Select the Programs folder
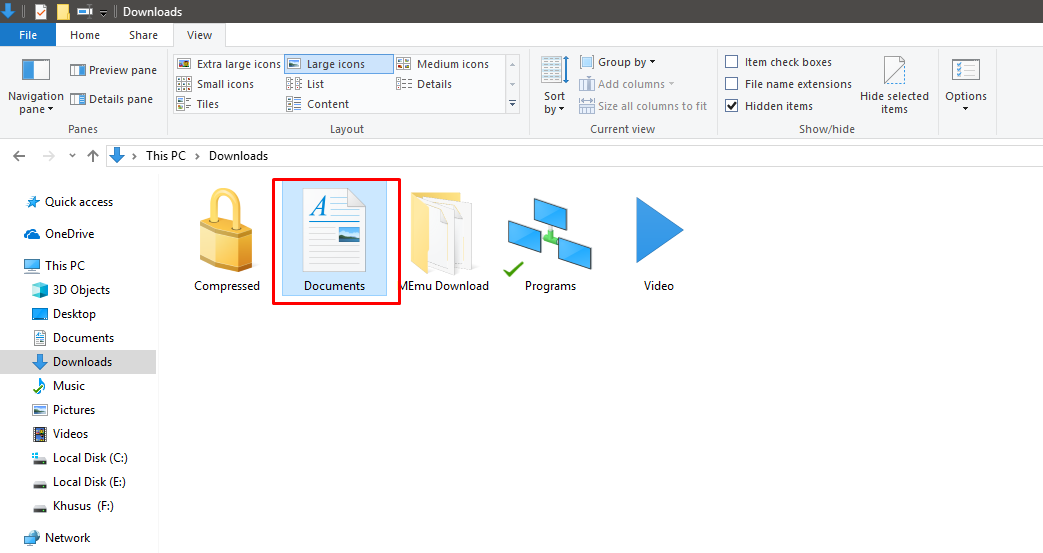This screenshot has height=553, width=1043. 550,244
